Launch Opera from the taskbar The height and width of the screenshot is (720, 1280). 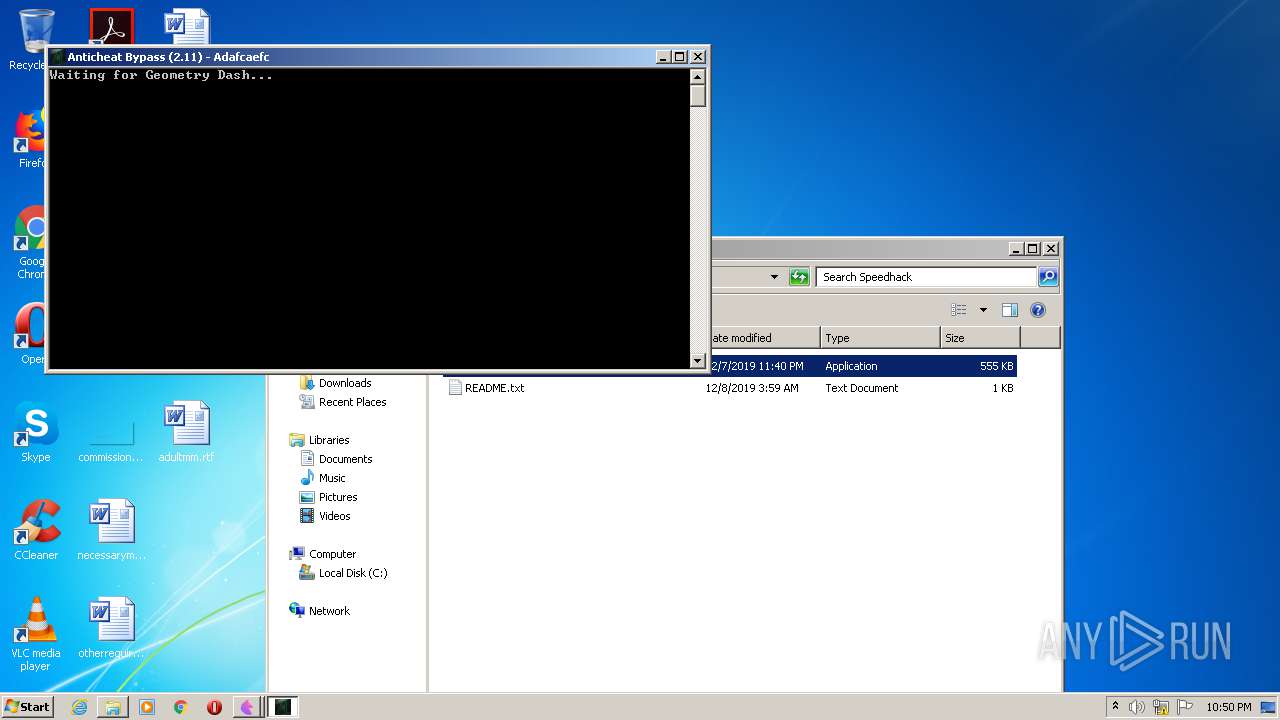tap(214, 707)
